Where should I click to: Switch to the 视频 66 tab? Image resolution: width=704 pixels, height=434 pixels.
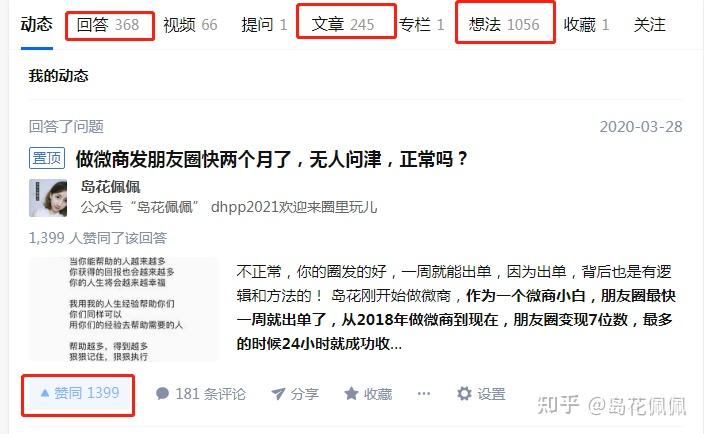[190, 25]
